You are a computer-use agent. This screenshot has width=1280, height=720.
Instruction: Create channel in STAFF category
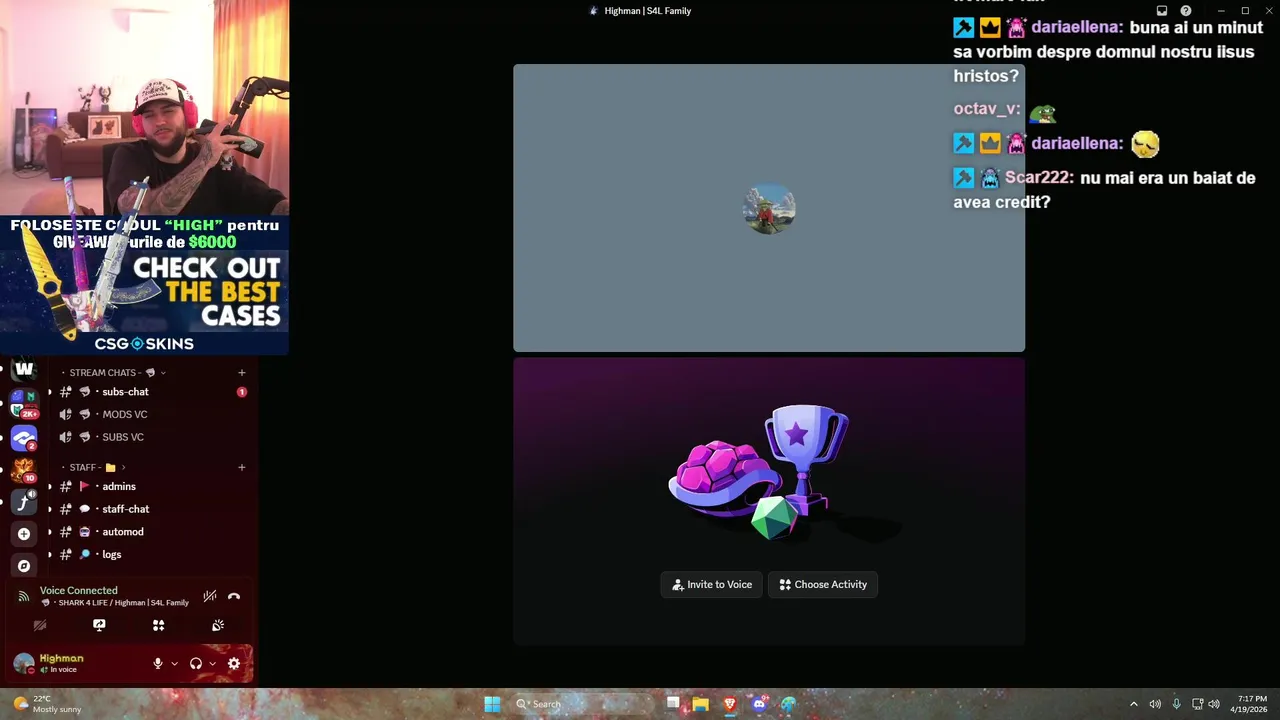241,467
